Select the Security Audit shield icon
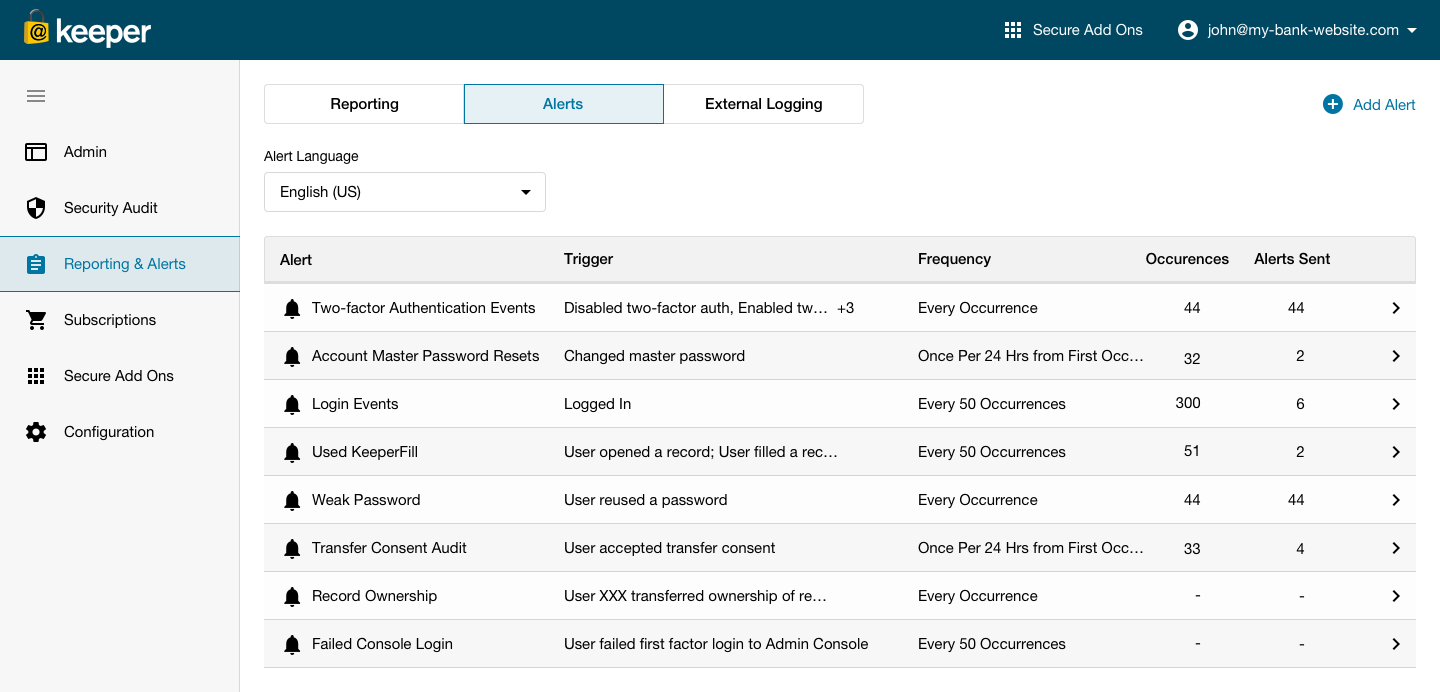This screenshot has width=1440, height=692. (36, 208)
